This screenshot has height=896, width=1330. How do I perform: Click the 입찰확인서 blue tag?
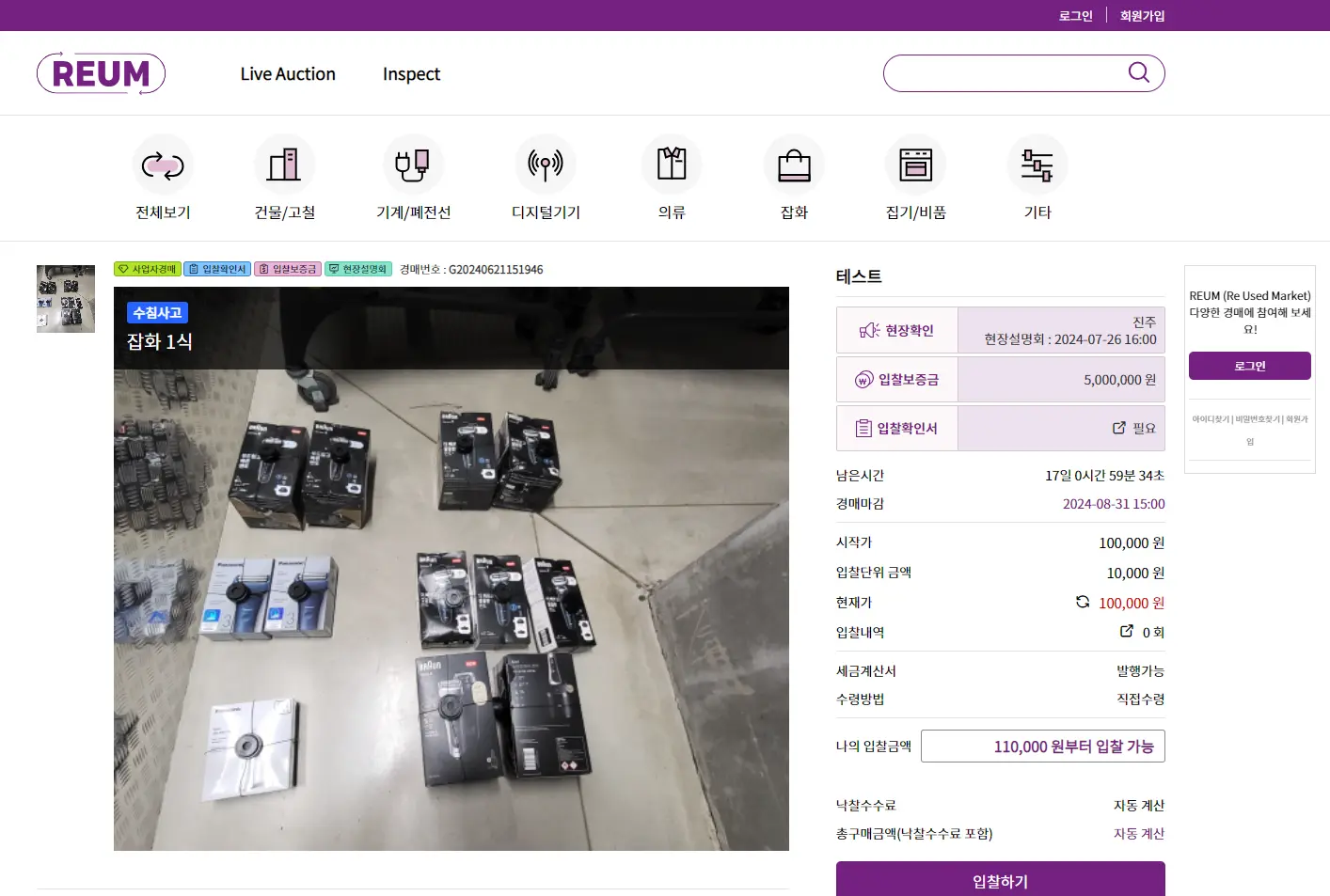(x=217, y=269)
